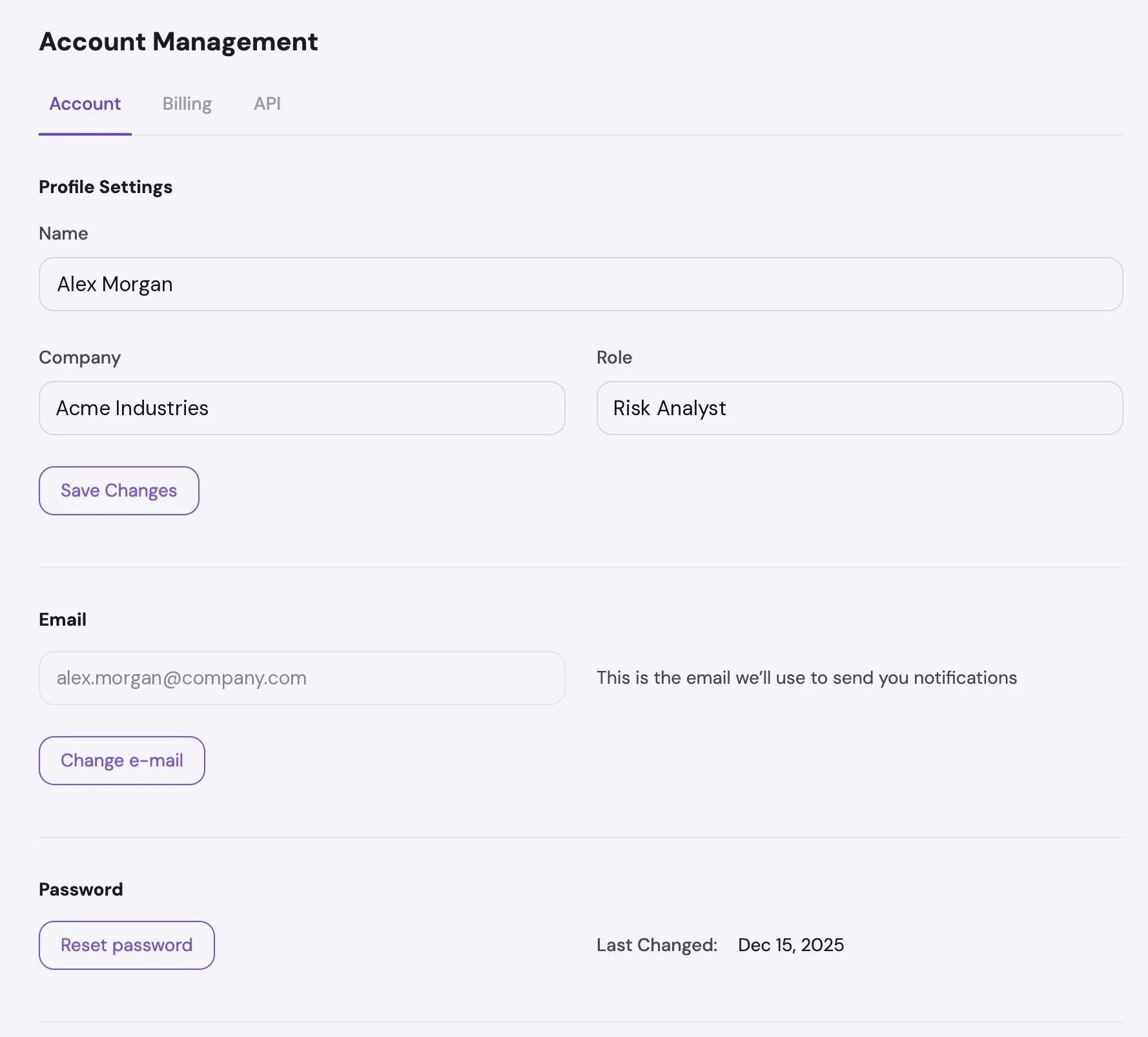Viewport: 1148px width, 1037px height.
Task: Click the Password section heading
Action: click(x=81, y=890)
